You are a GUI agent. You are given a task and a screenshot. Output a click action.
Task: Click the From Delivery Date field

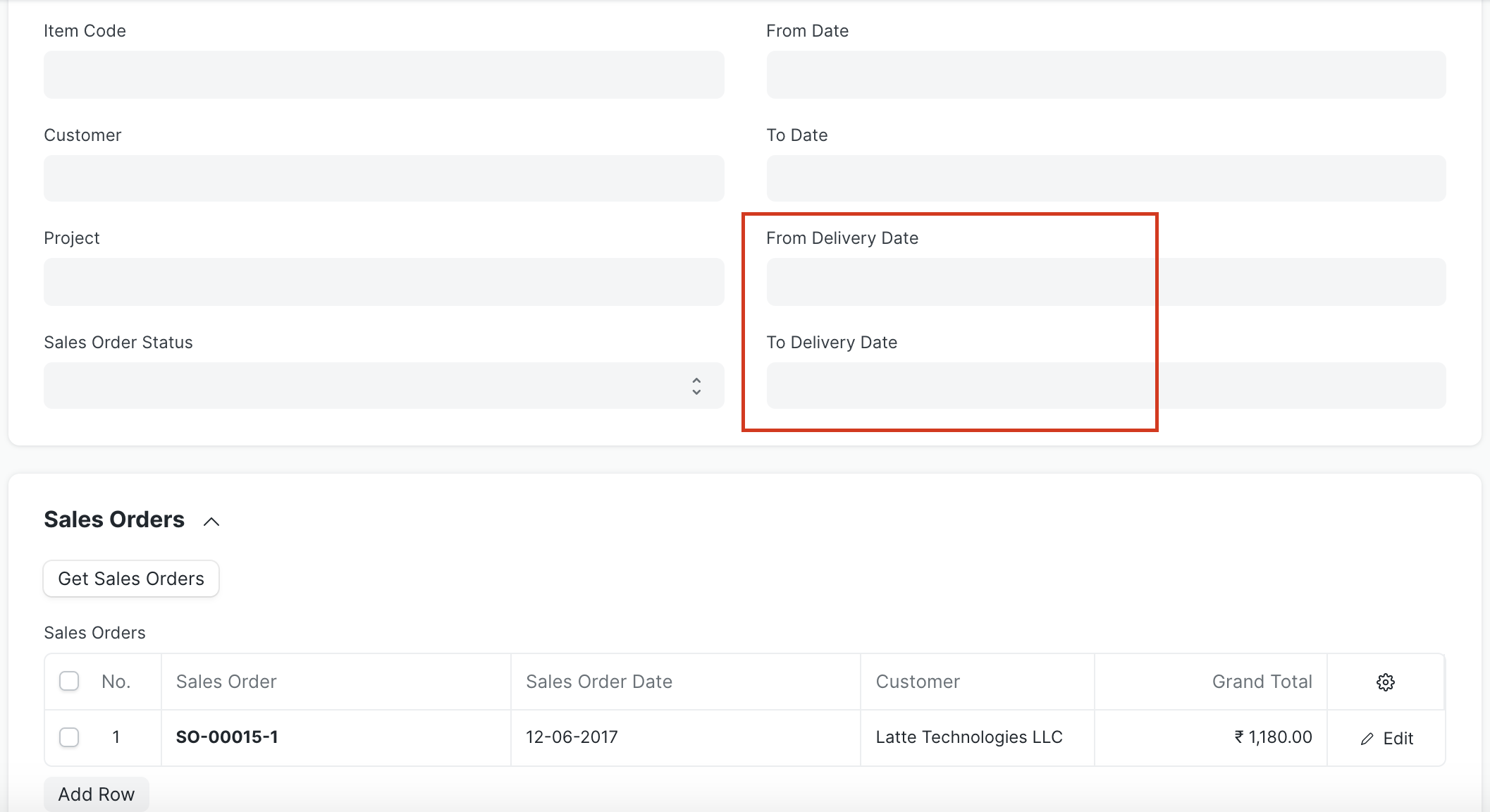(1105, 282)
